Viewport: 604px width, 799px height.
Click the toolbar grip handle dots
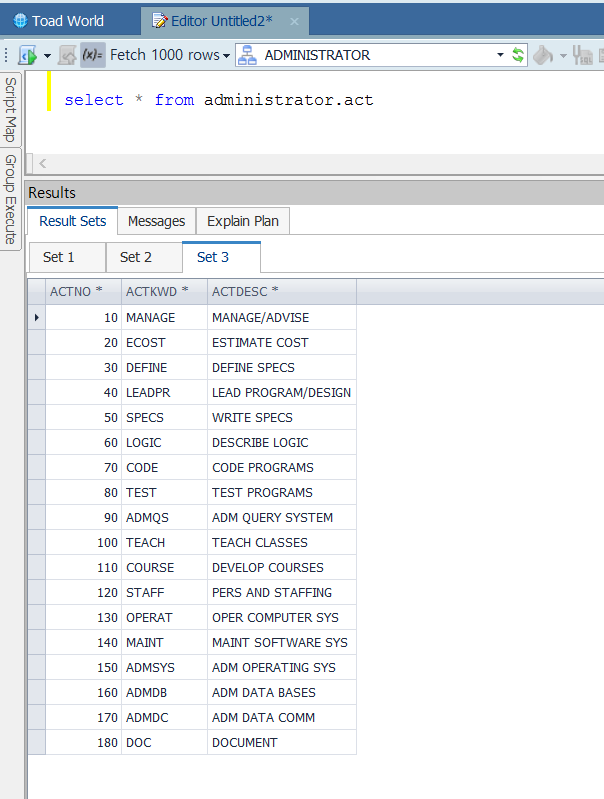point(6,55)
